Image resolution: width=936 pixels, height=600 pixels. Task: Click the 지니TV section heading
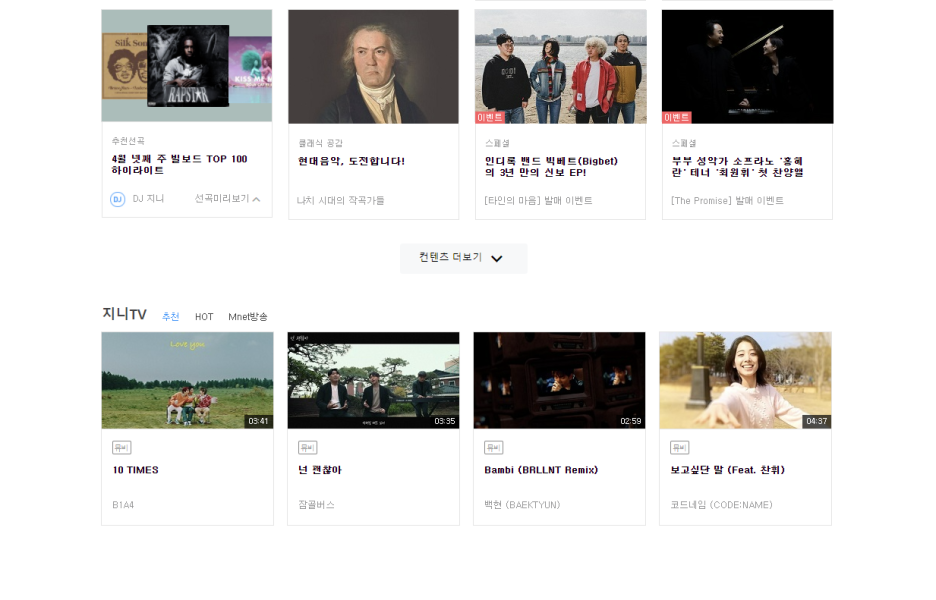124,314
